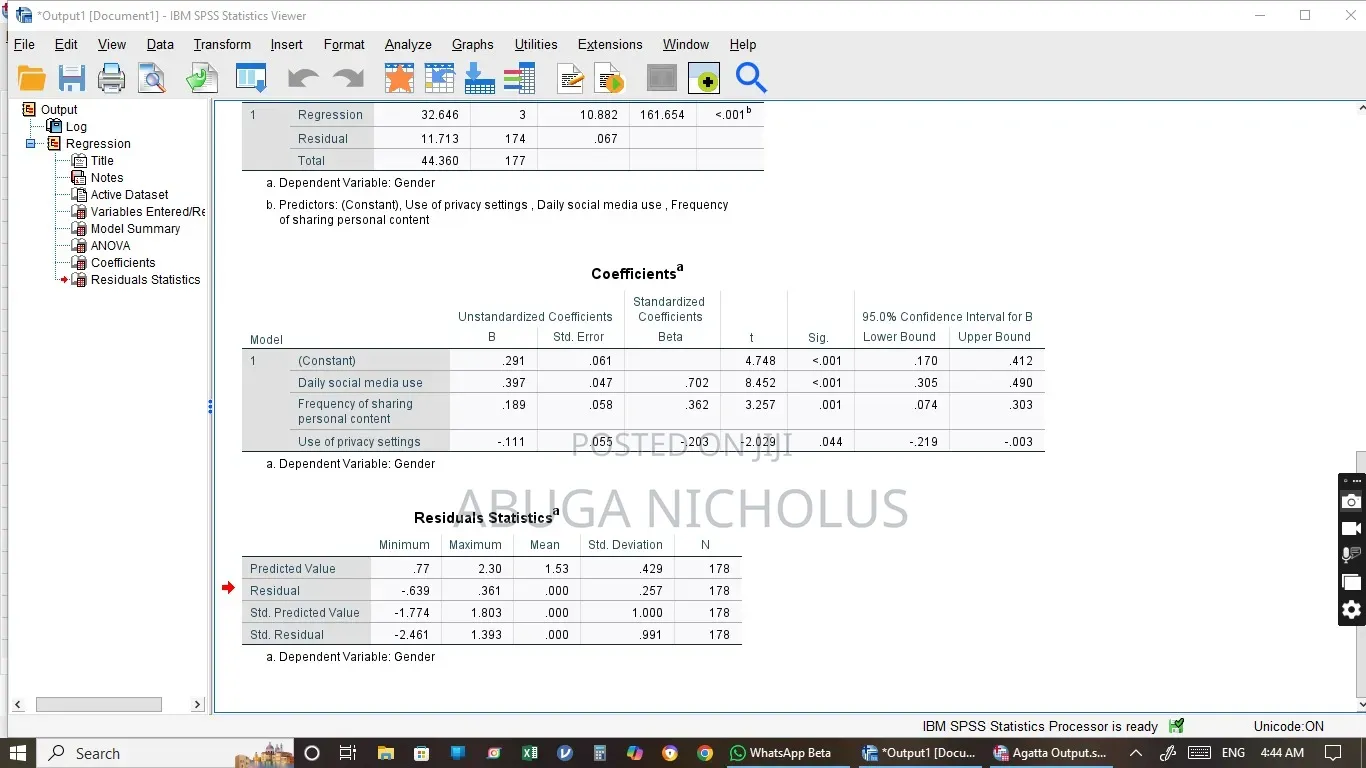Open the Extensions menu
This screenshot has width=1366, height=768.
pos(610,45)
